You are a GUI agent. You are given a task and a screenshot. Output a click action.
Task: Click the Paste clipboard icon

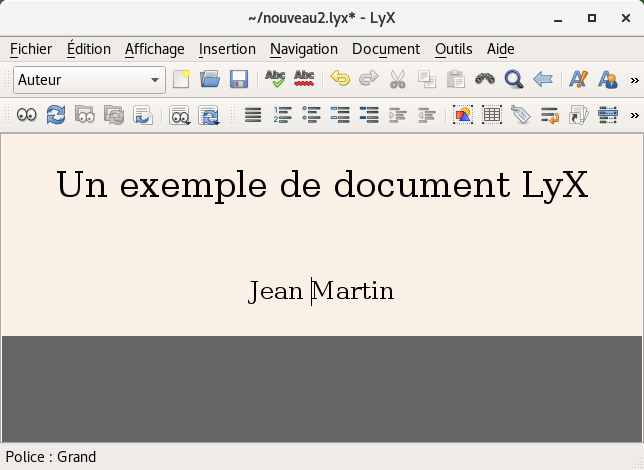(455, 79)
